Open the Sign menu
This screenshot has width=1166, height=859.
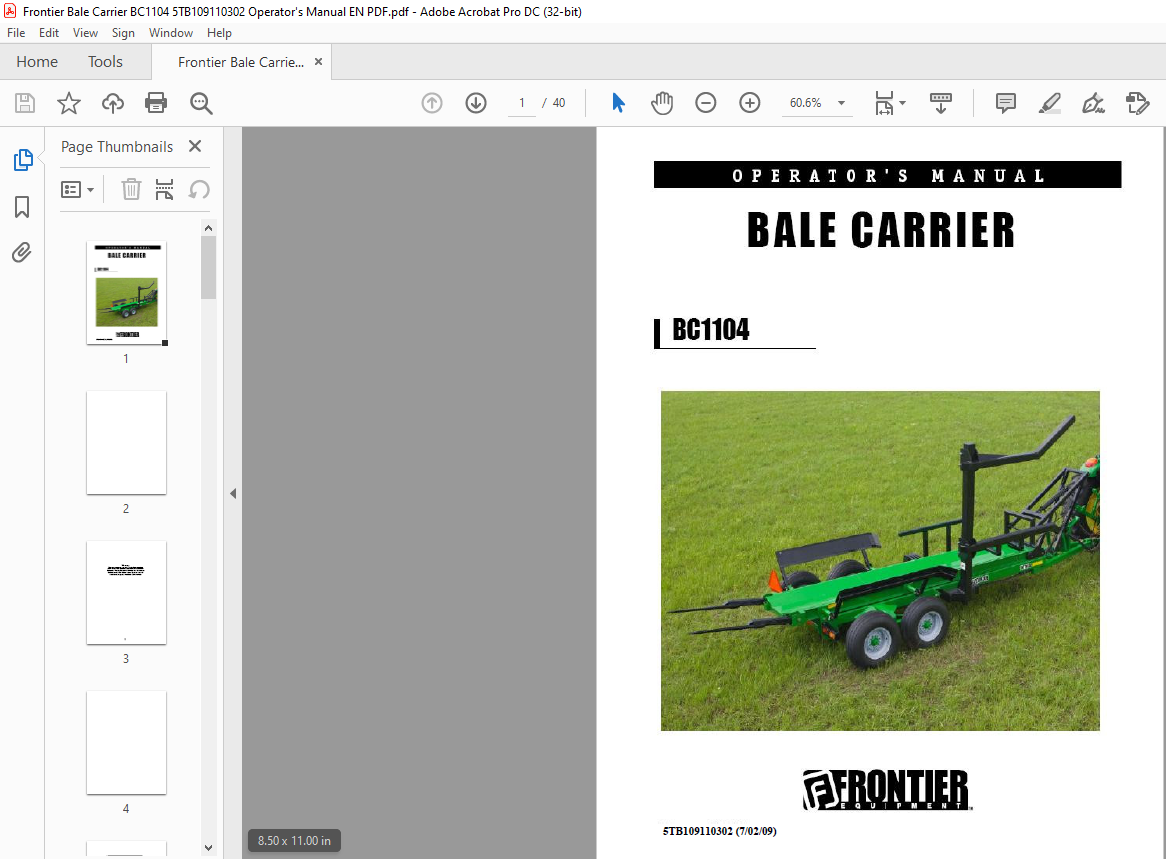123,33
